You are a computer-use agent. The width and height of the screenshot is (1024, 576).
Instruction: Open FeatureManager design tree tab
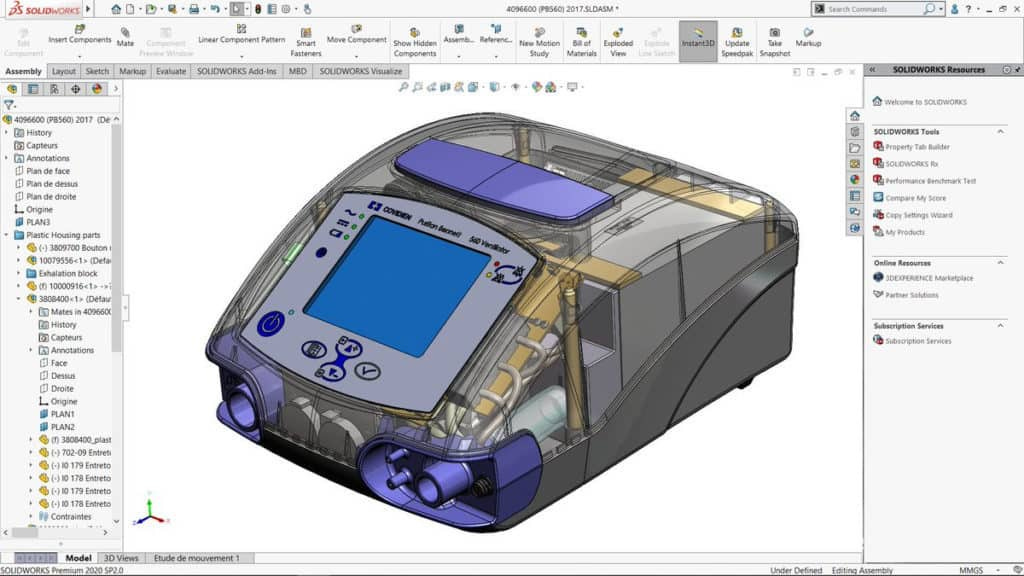(x=12, y=89)
